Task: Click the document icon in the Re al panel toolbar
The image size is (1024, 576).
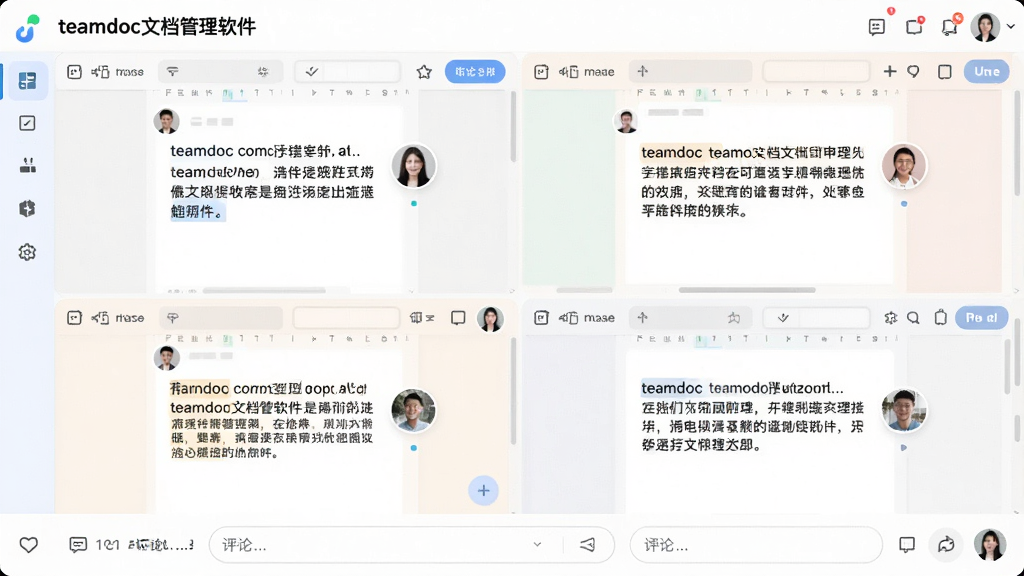Action: [541, 318]
